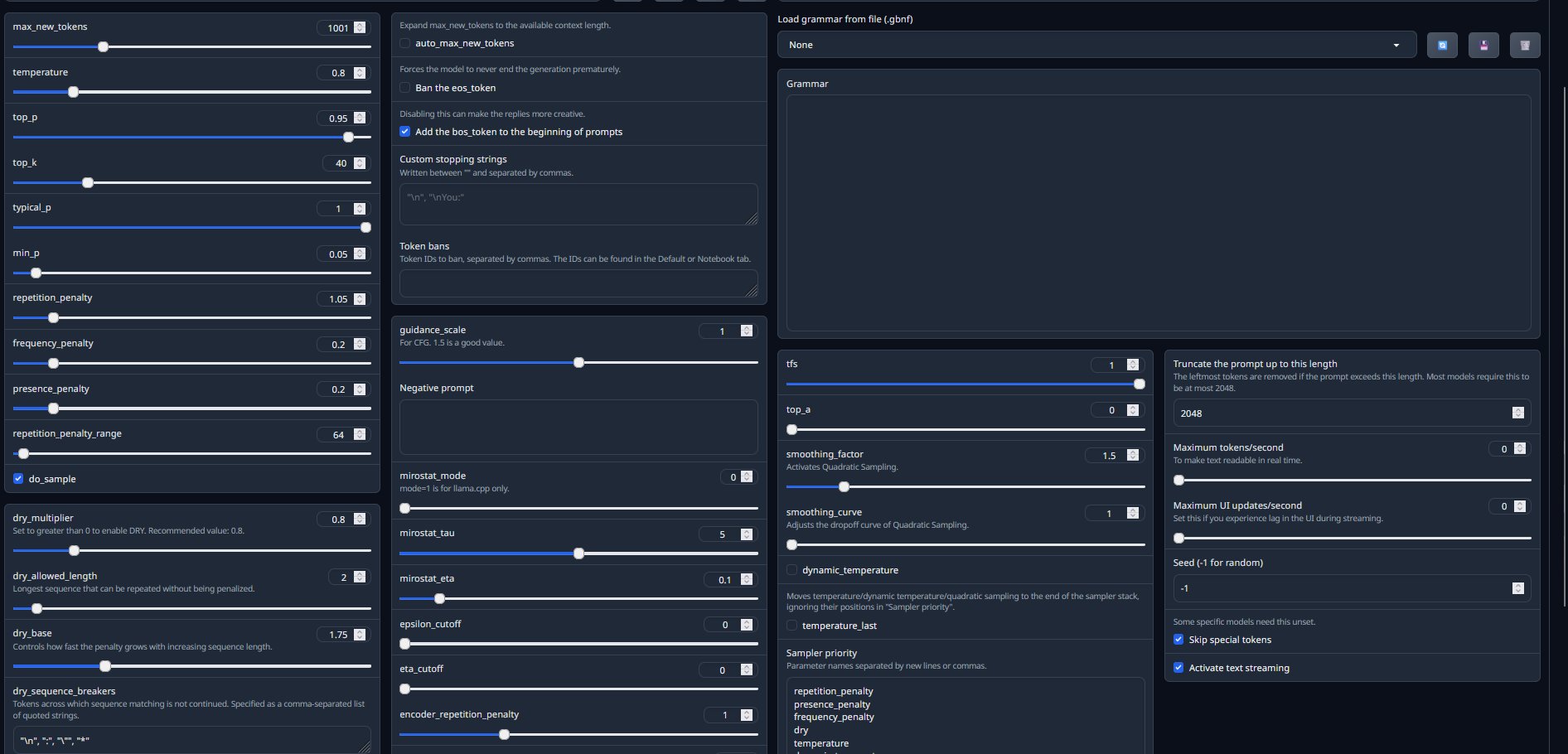Focus the Negative prompt text area
Viewport: 1568px width, 754px height.
[x=578, y=427]
